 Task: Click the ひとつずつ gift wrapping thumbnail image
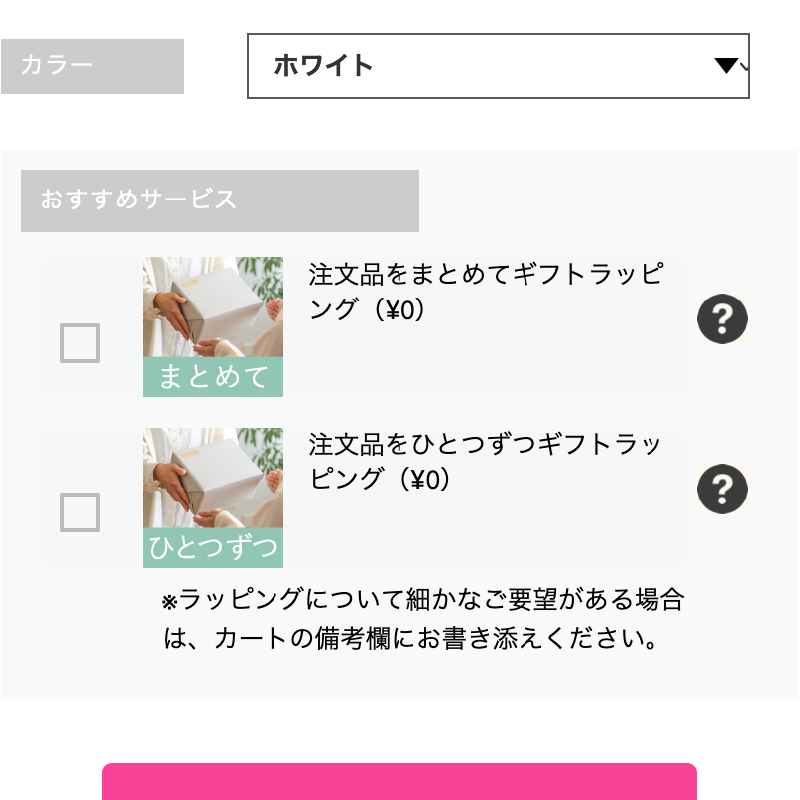click(213, 497)
